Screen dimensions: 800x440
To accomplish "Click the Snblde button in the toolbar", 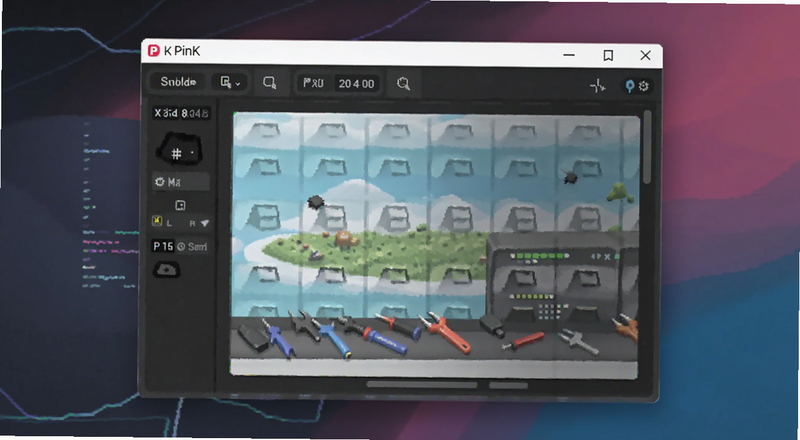I will point(178,82).
